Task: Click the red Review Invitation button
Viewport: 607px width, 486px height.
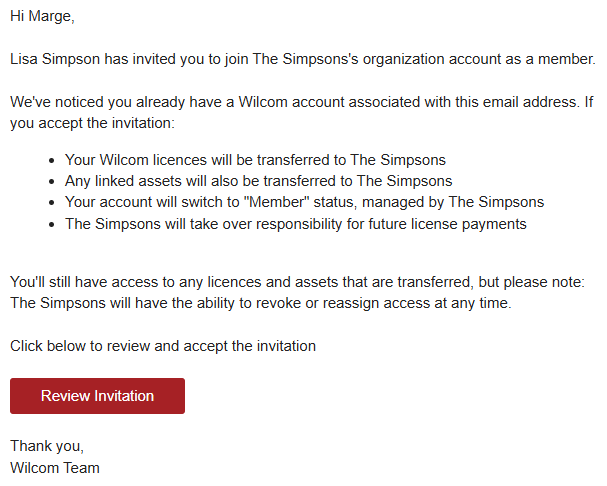Action: pos(98,396)
